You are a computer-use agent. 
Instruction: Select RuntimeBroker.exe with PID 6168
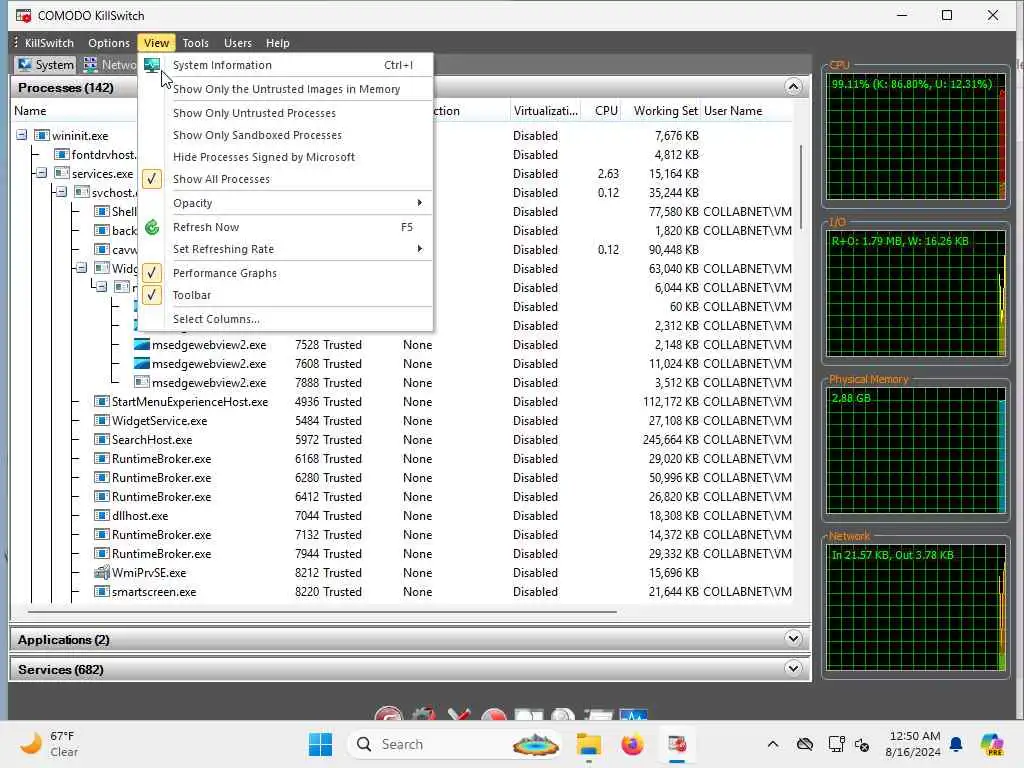coord(161,458)
